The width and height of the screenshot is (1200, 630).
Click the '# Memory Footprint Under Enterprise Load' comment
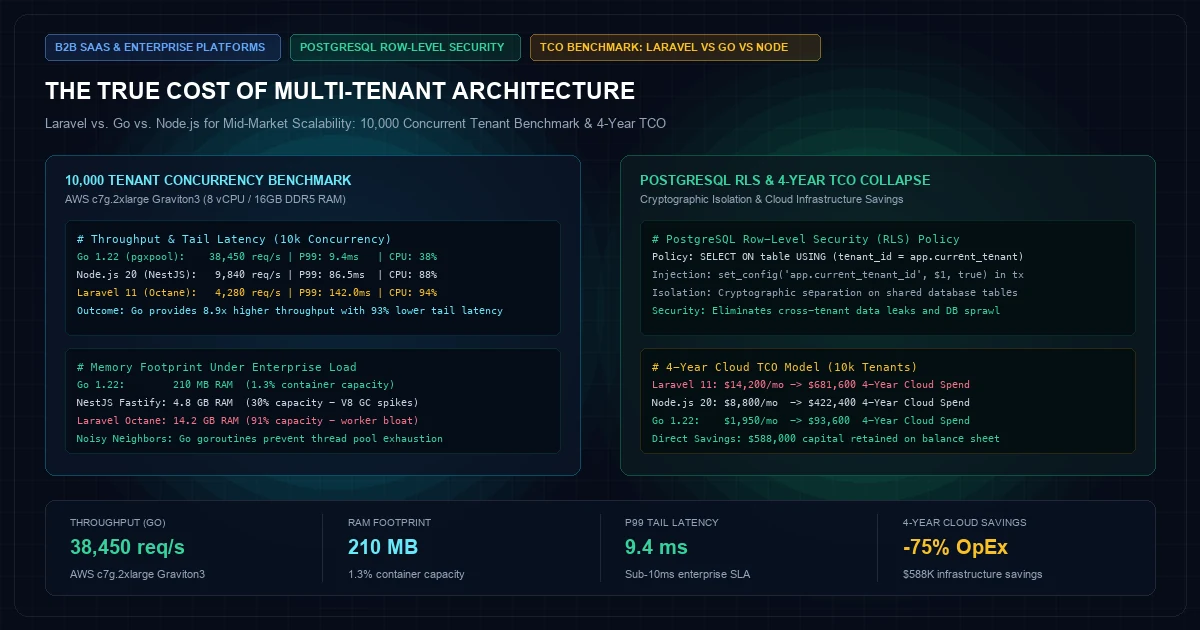(216, 367)
